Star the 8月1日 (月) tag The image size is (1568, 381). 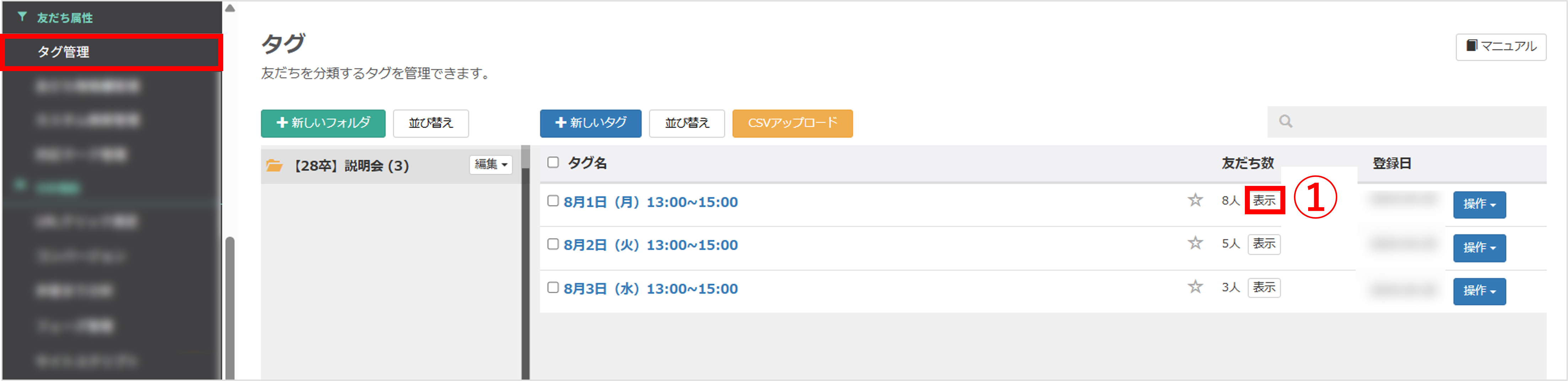coord(1195,200)
